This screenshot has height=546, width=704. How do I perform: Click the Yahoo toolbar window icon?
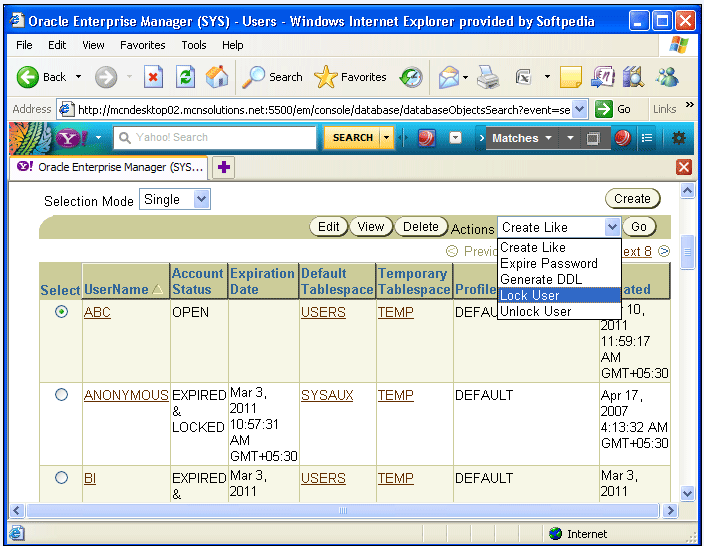click(593, 138)
